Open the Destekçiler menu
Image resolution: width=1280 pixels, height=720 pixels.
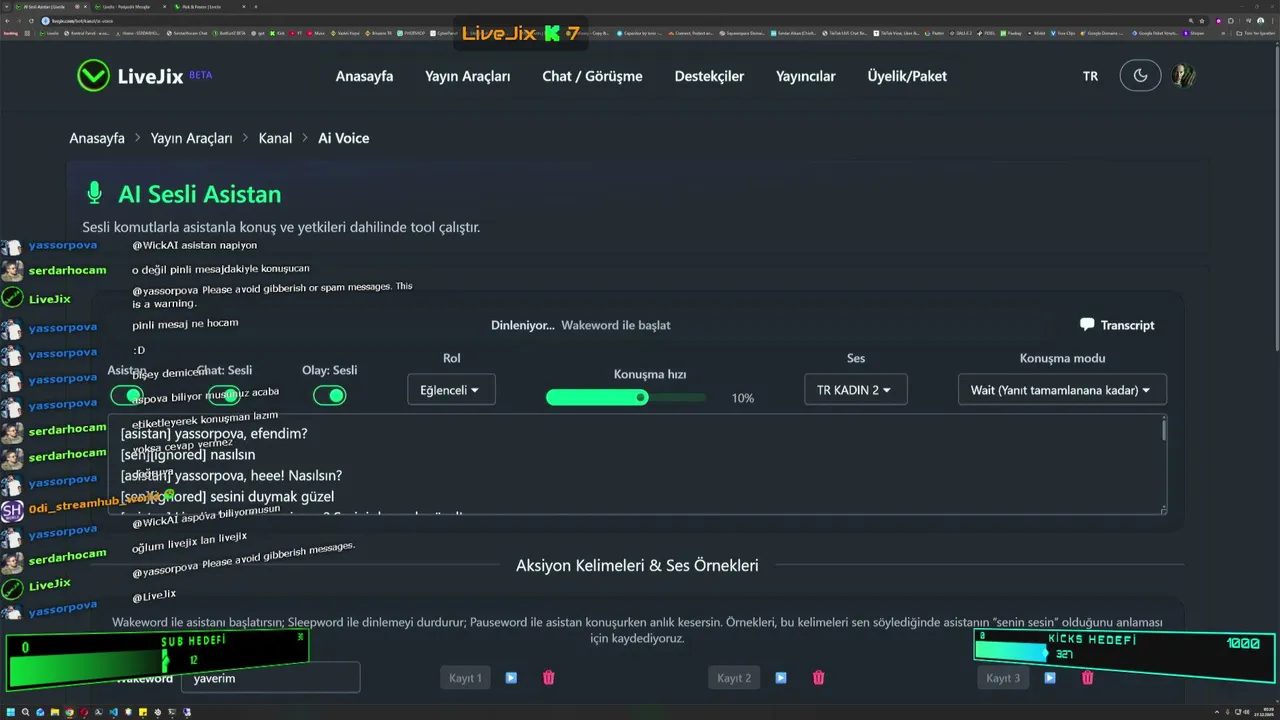point(709,76)
